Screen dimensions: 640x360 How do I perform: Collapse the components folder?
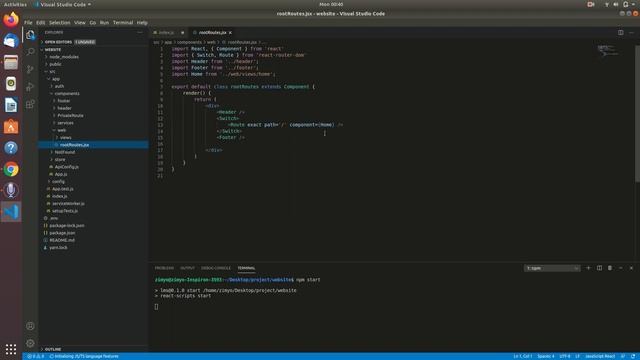pyautogui.click(x=67, y=93)
